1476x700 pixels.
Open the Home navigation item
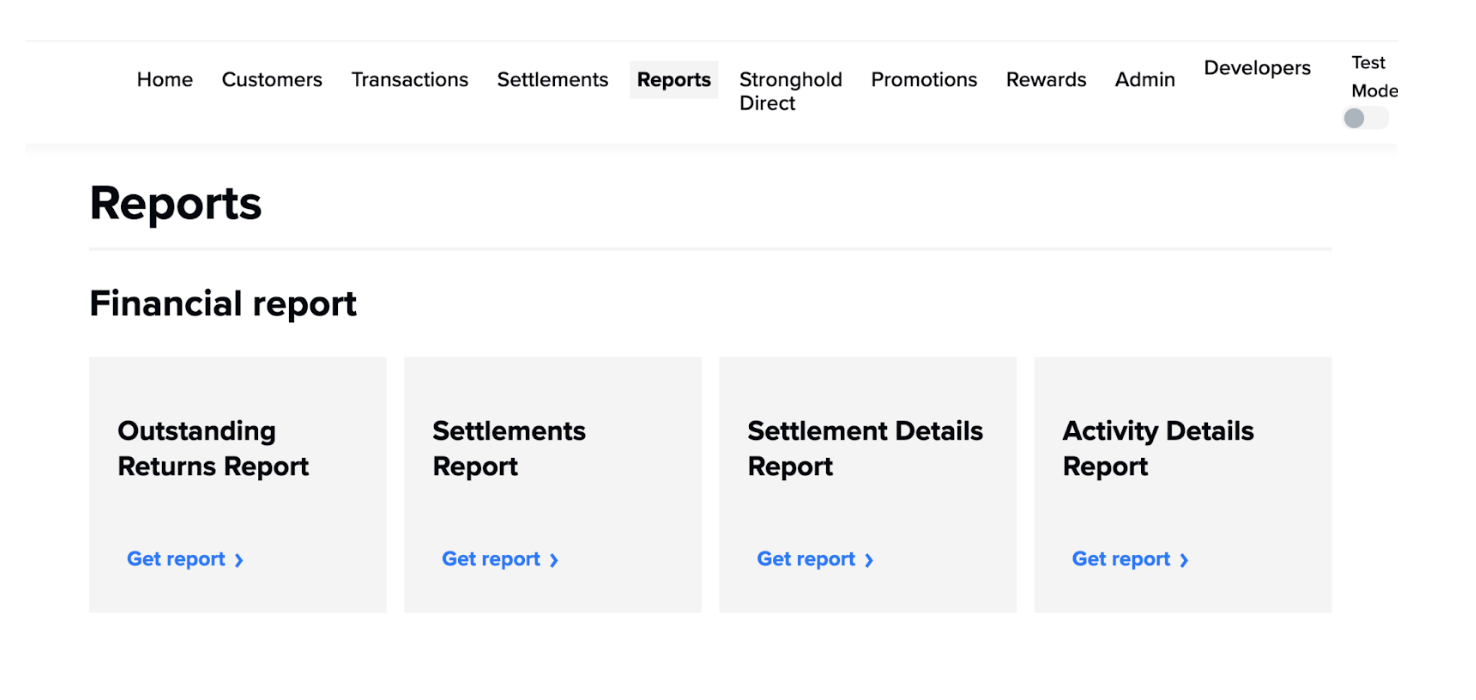click(164, 79)
